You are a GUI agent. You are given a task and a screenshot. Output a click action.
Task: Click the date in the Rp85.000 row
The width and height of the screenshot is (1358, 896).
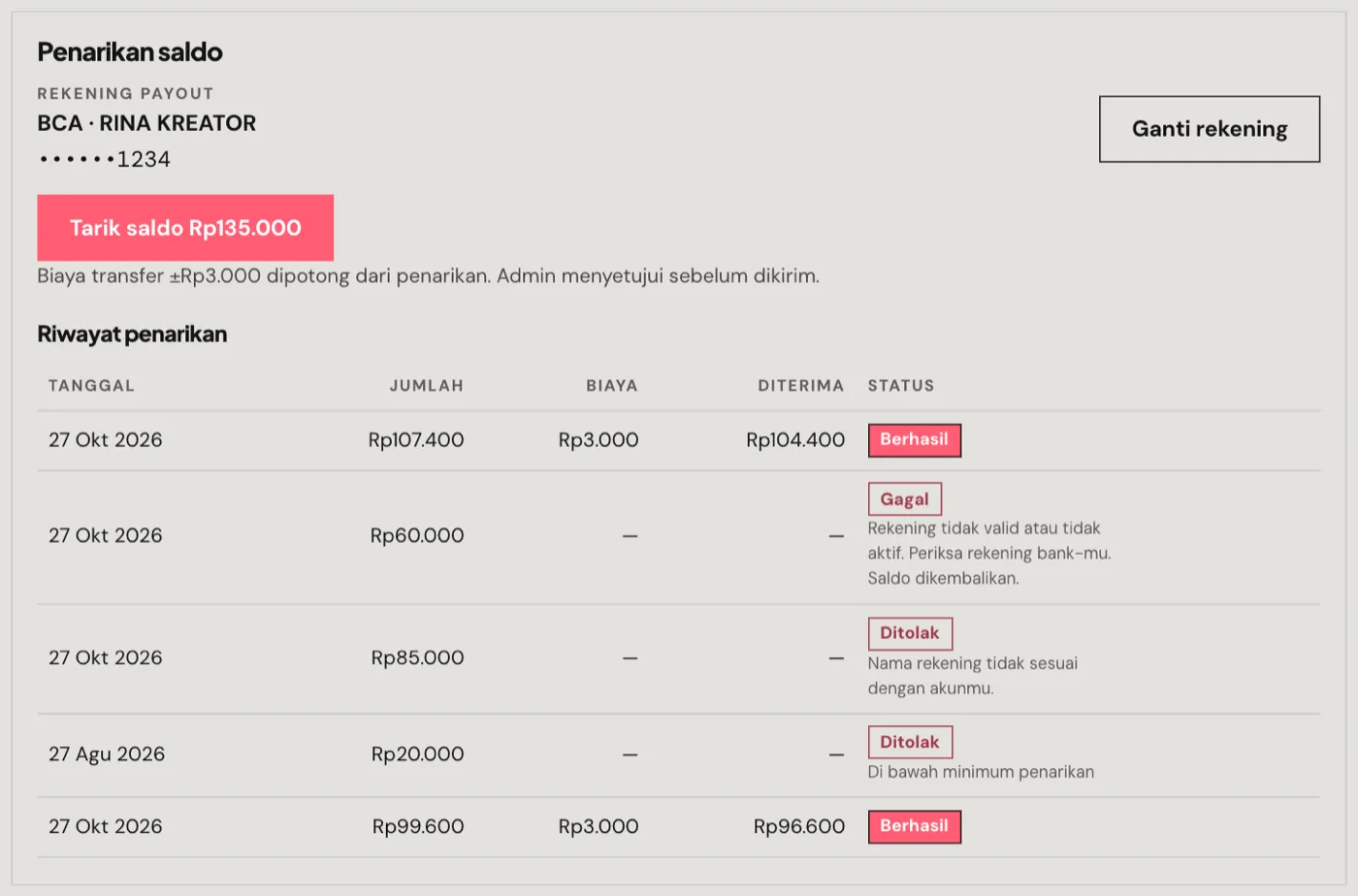pyautogui.click(x=106, y=657)
